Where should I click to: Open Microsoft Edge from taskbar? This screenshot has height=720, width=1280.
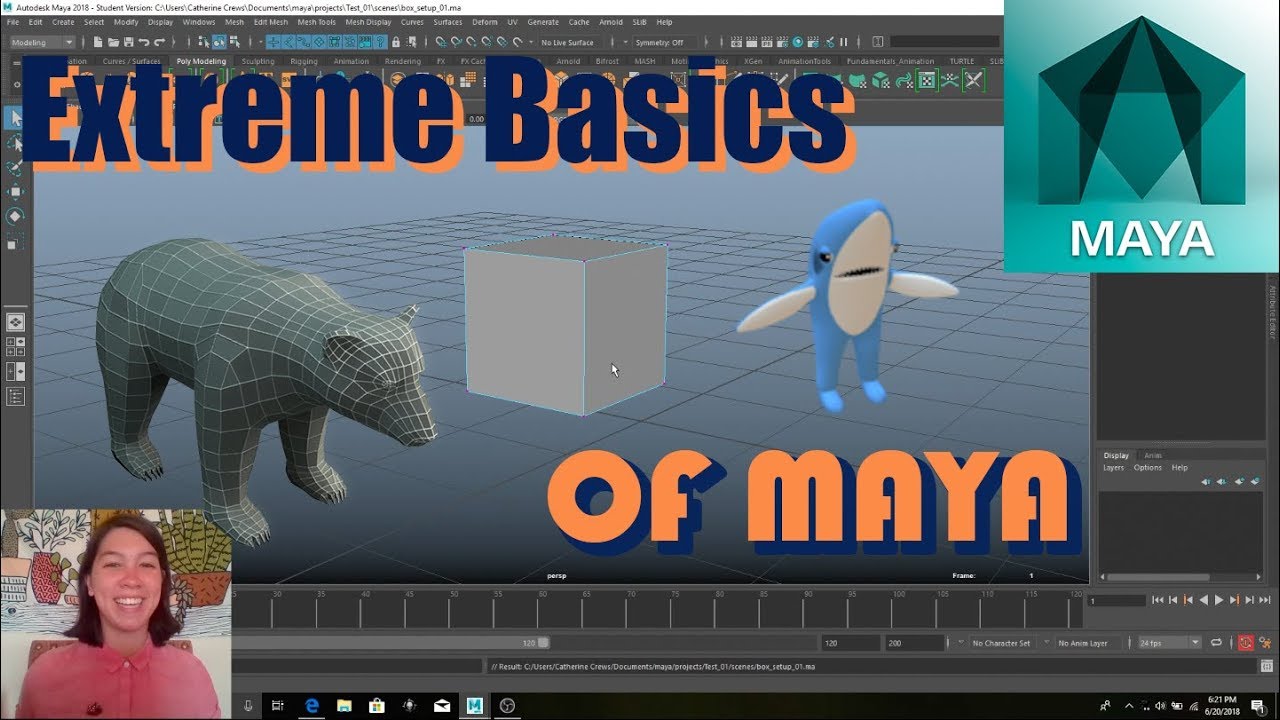coord(311,705)
